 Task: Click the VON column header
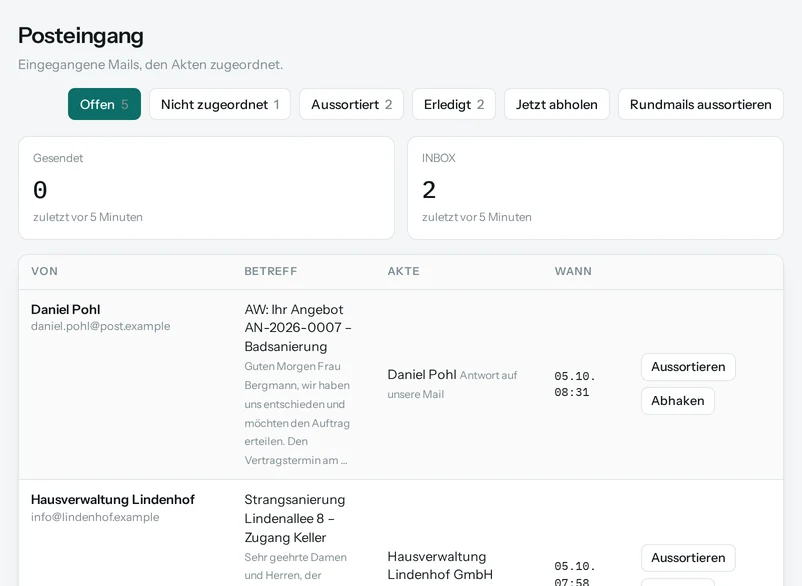click(44, 271)
